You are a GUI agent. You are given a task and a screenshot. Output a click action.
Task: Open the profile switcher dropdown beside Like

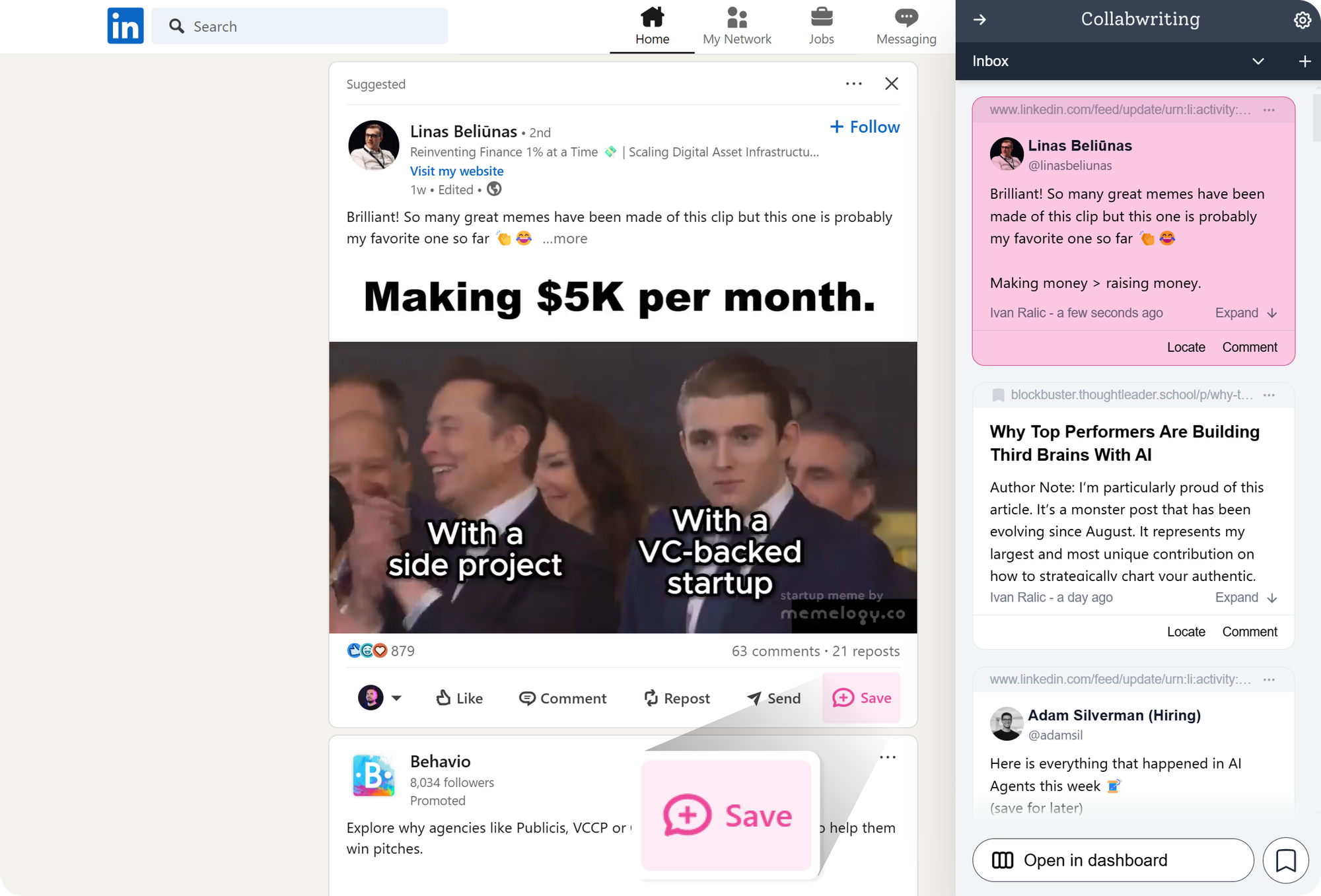pyautogui.click(x=396, y=698)
